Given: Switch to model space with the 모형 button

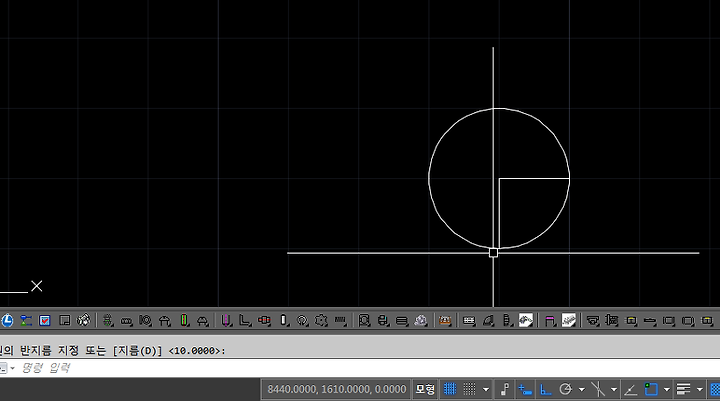Looking at the screenshot, I should pos(425,390).
